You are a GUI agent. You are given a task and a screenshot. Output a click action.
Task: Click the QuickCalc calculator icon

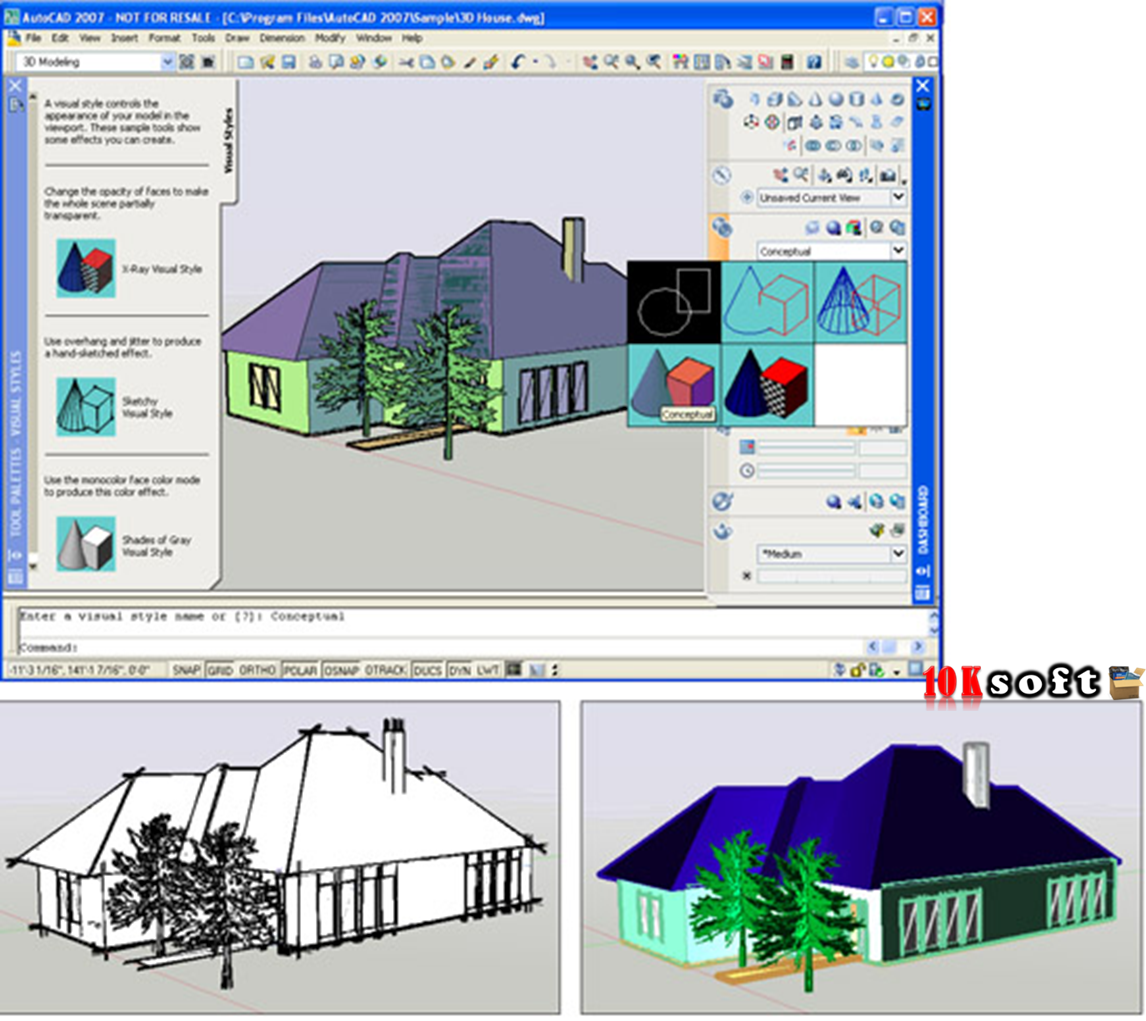(x=787, y=62)
